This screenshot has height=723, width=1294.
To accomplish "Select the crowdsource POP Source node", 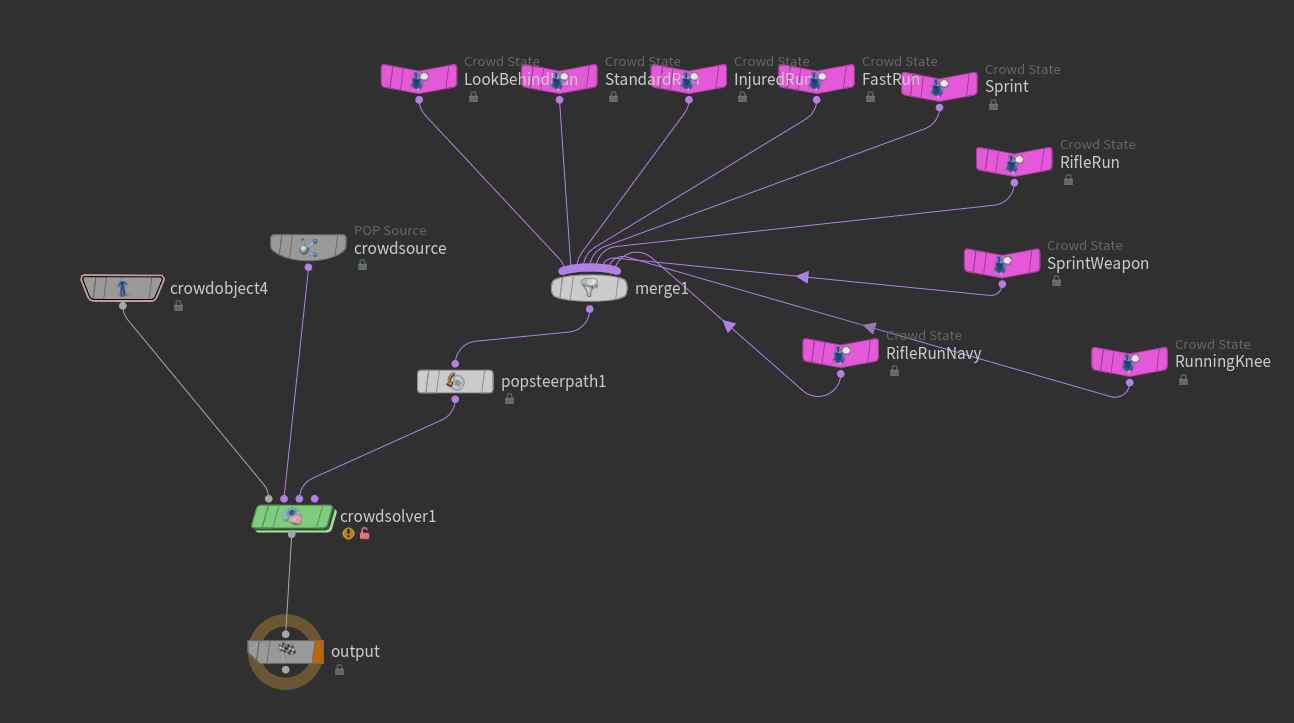I will tap(308, 247).
